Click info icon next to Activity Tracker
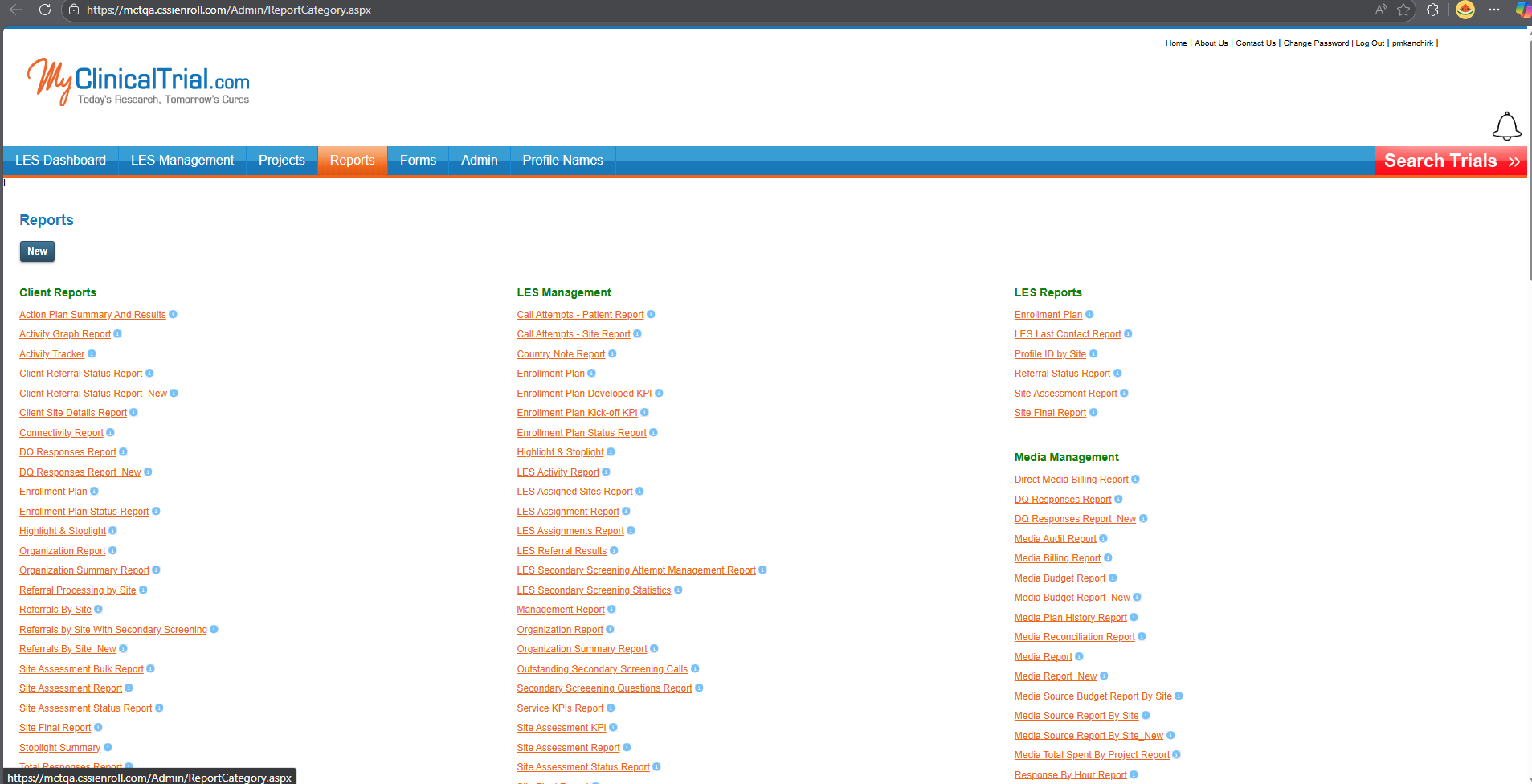 (92, 353)
